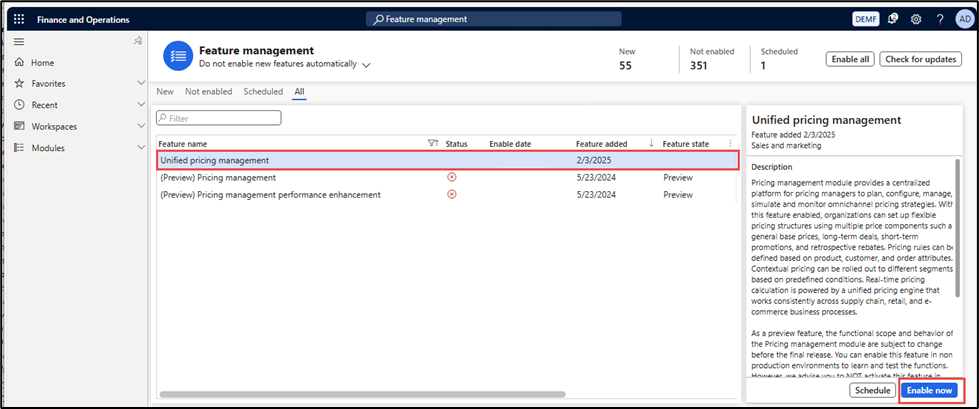Viewport: 979px width, 409px height.
Task: Click the Favorites star icon
Action: point(19,83)
